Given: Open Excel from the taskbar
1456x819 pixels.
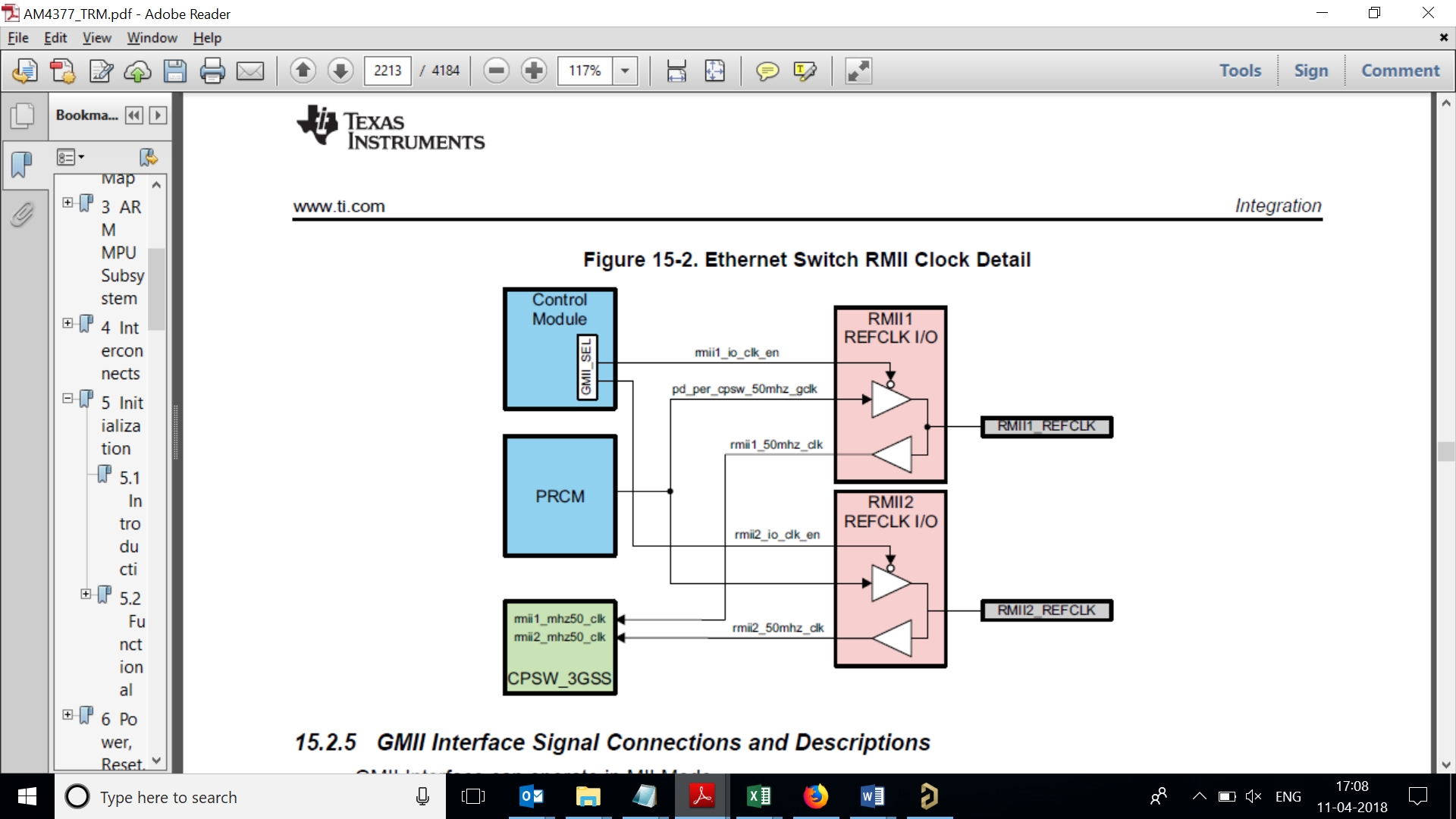Looking at the screenshot, I should pyautogui.click(x=758, y=796).
